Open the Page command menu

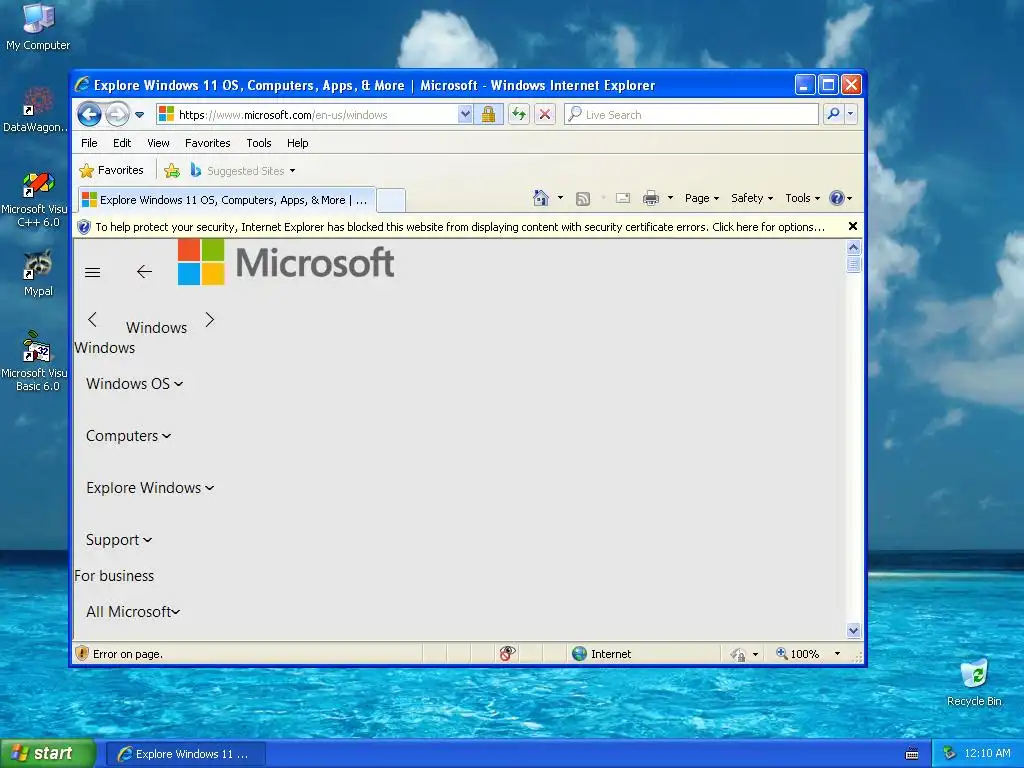pos(701,198)
